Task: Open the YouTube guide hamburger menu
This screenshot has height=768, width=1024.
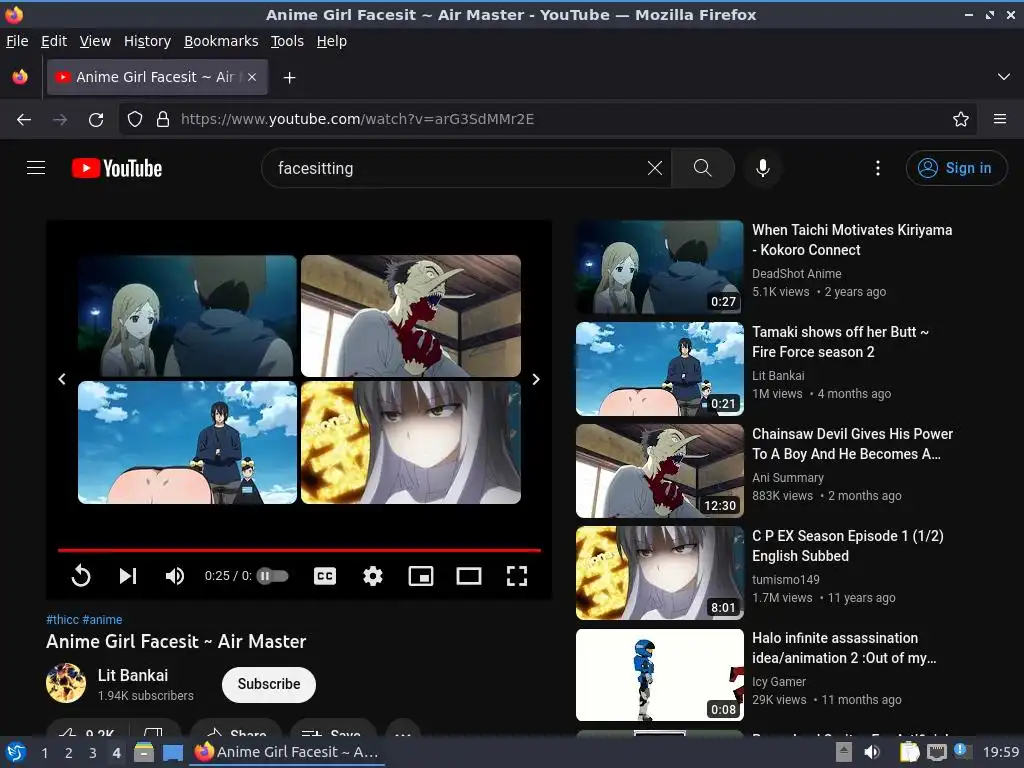Action: tap(36, 168)
